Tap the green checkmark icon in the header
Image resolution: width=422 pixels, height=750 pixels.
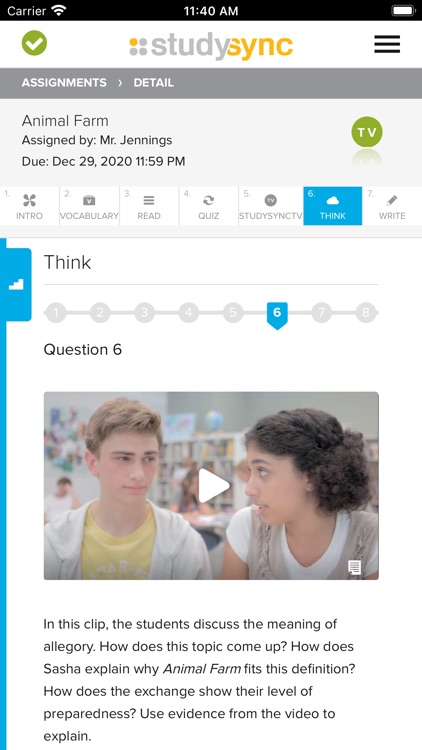click(34, 43)
